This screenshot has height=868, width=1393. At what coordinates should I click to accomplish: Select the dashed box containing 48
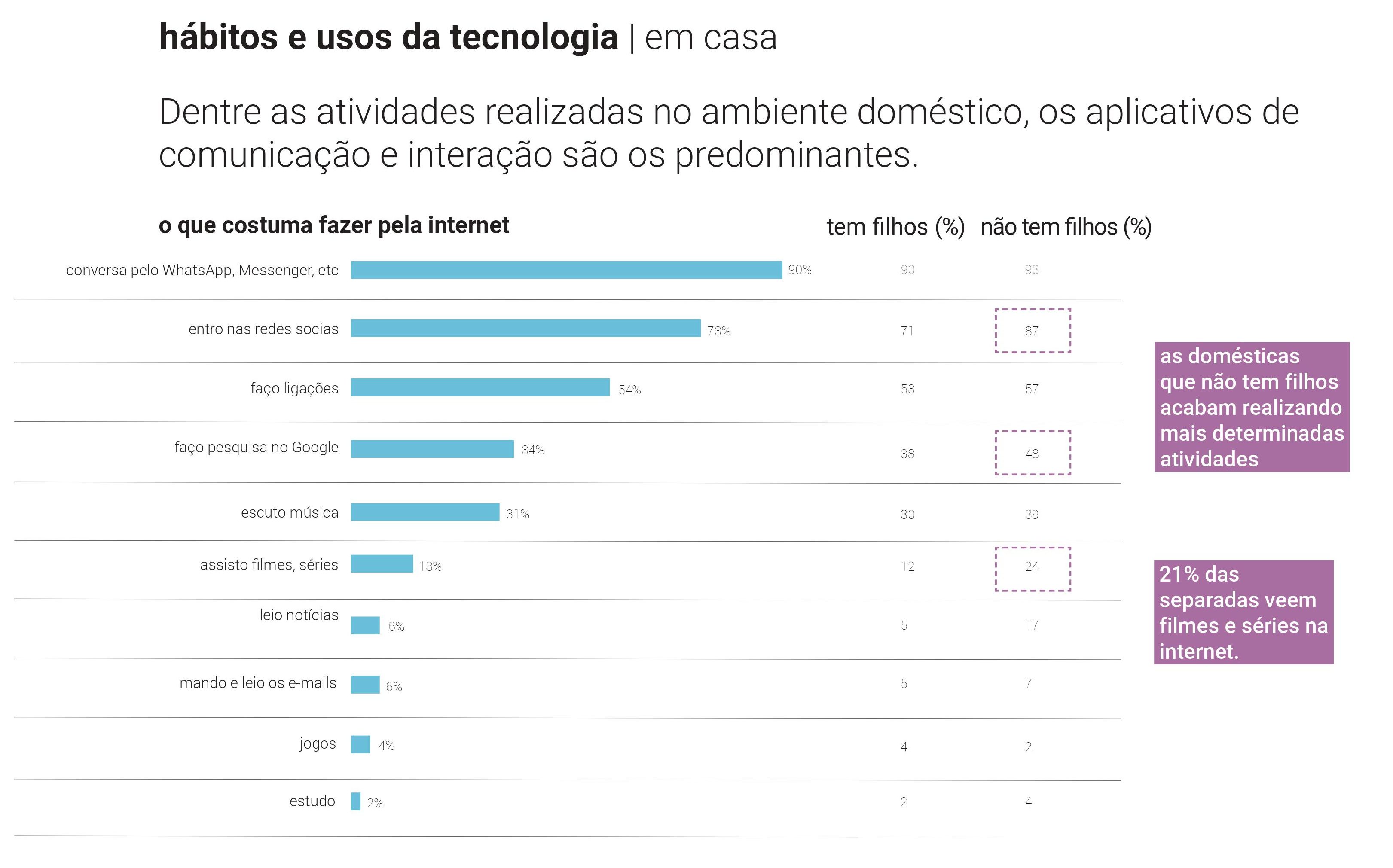click(x=1033, y=453)
